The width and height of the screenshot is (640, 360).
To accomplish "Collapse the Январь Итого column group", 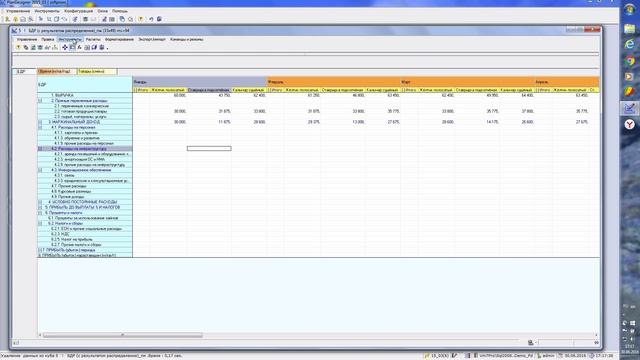I will coord(136,90).
